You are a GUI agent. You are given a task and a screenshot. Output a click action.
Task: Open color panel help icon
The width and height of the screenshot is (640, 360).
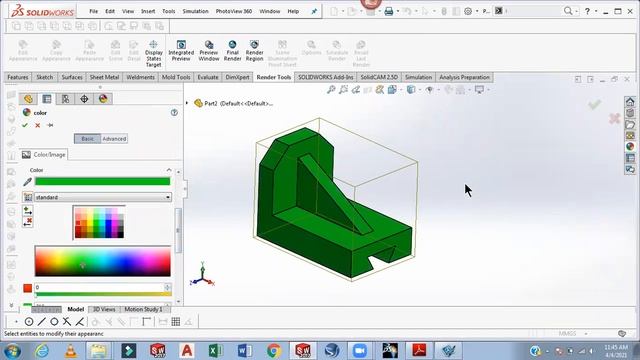174,113
